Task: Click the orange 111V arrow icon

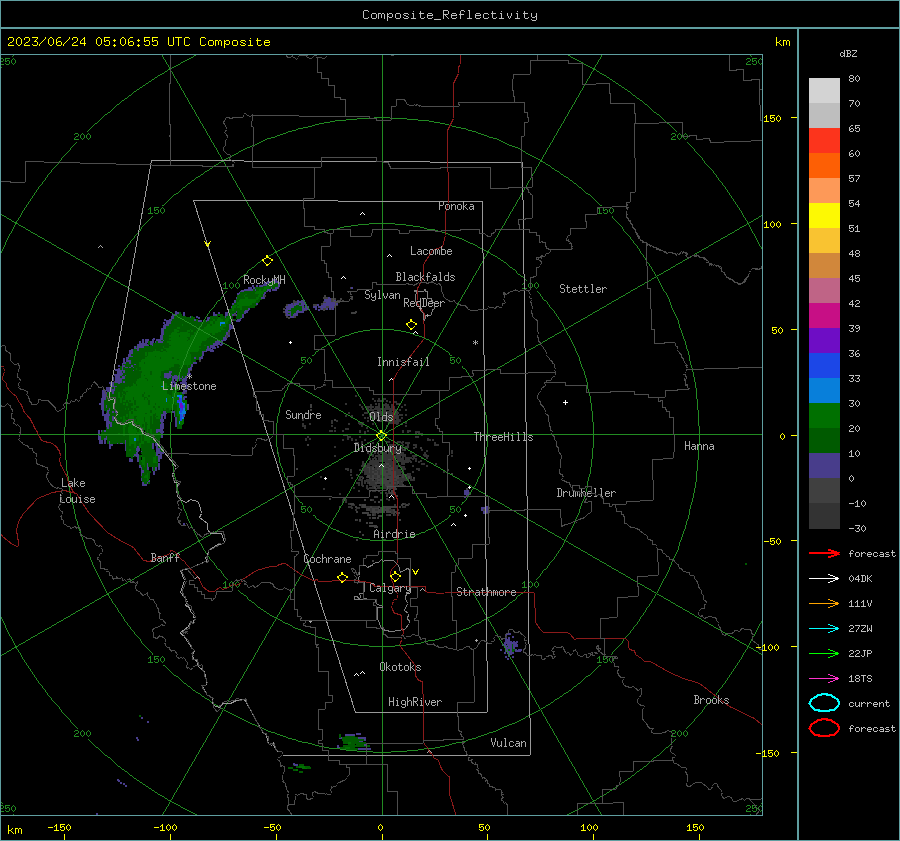Action: pos(824,603)
